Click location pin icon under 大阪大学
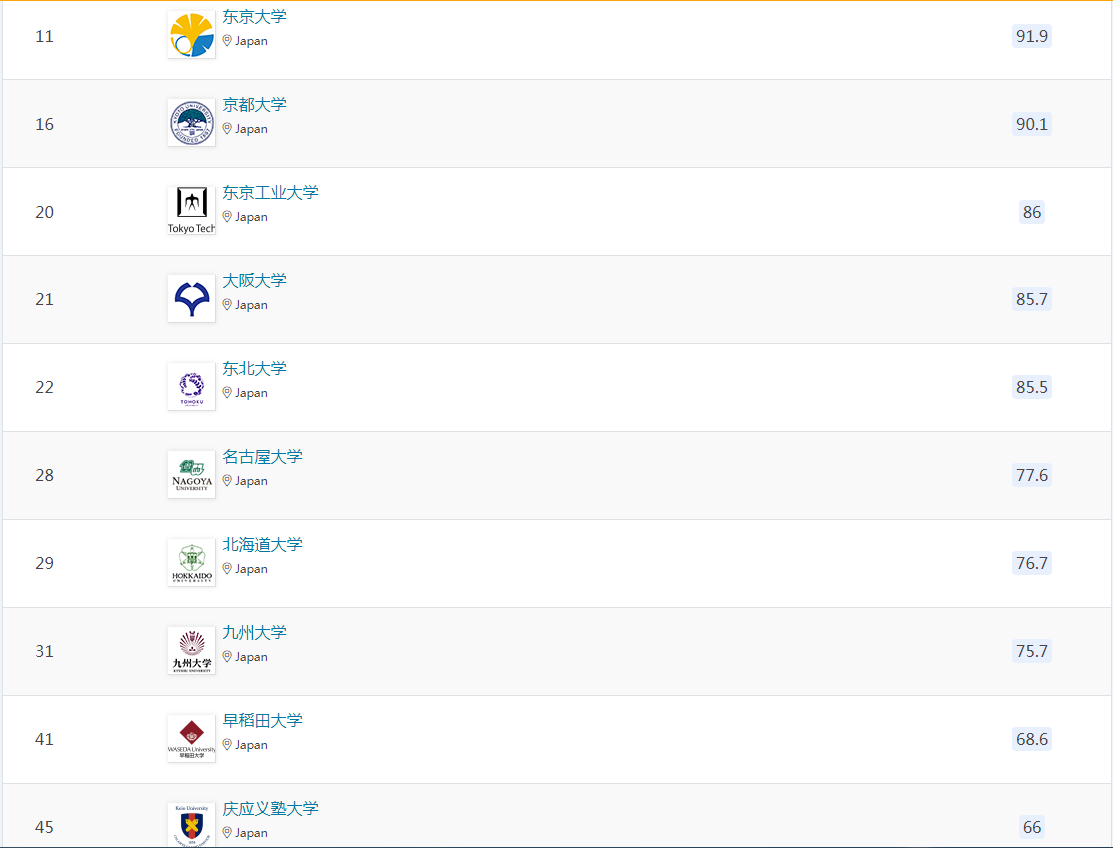Screen dimensions: 1113x848 pyautogui.click(x=227, y=304)
